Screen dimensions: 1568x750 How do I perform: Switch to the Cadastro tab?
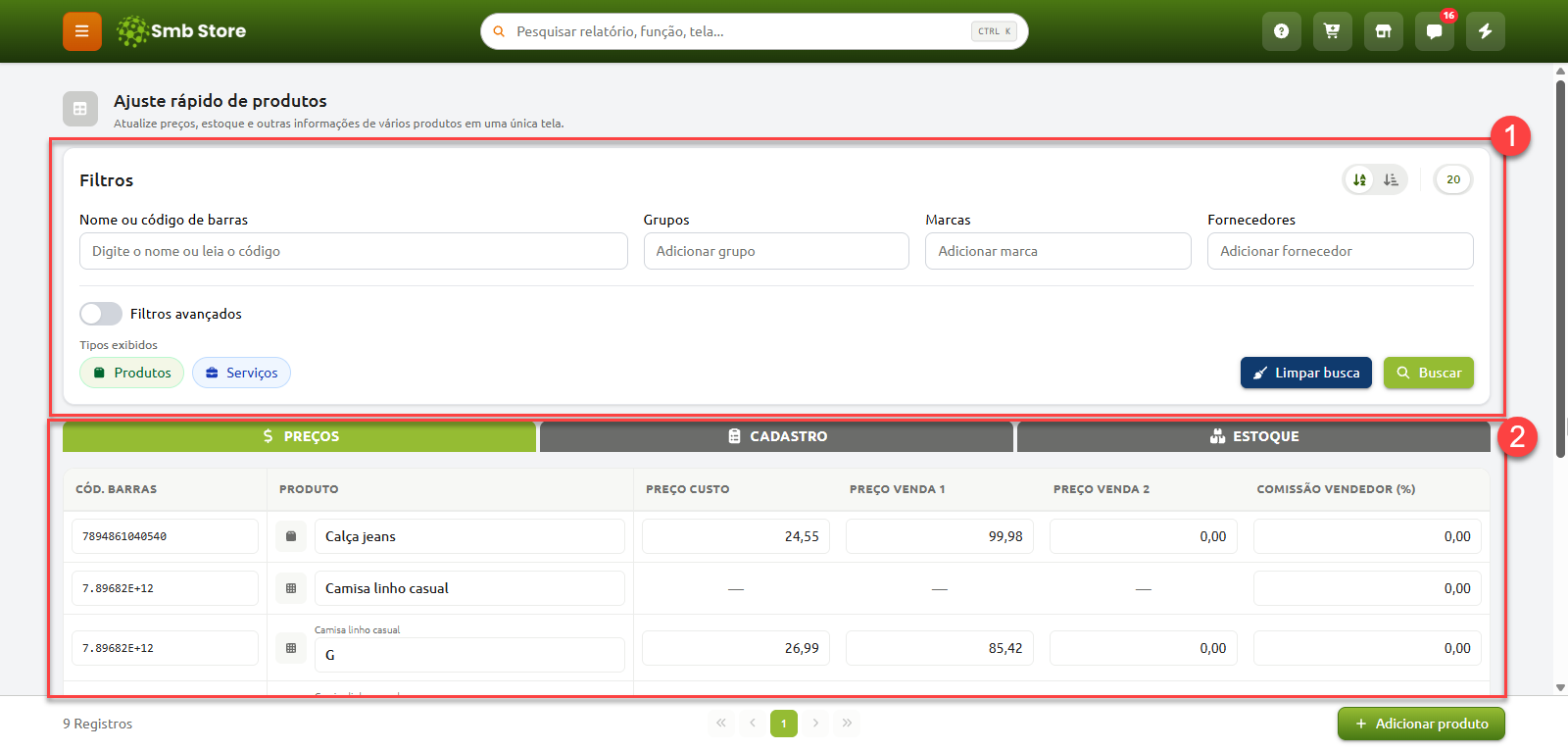click(776, 436)
